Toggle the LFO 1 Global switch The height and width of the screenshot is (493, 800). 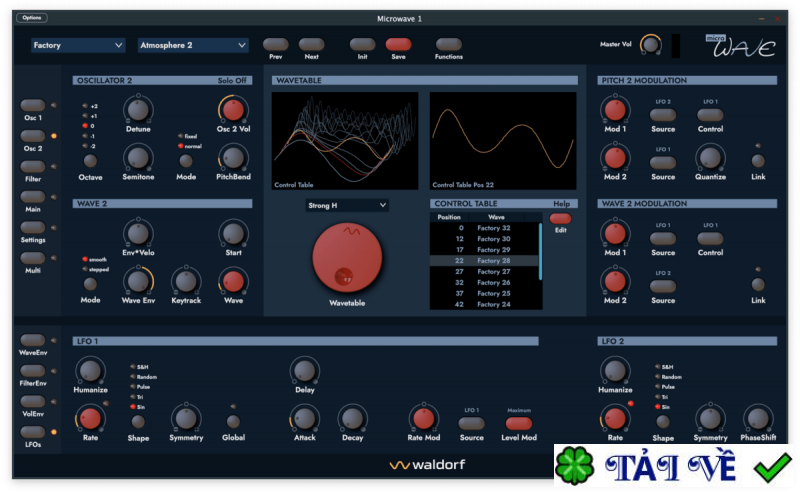click(x=233, y=422)
